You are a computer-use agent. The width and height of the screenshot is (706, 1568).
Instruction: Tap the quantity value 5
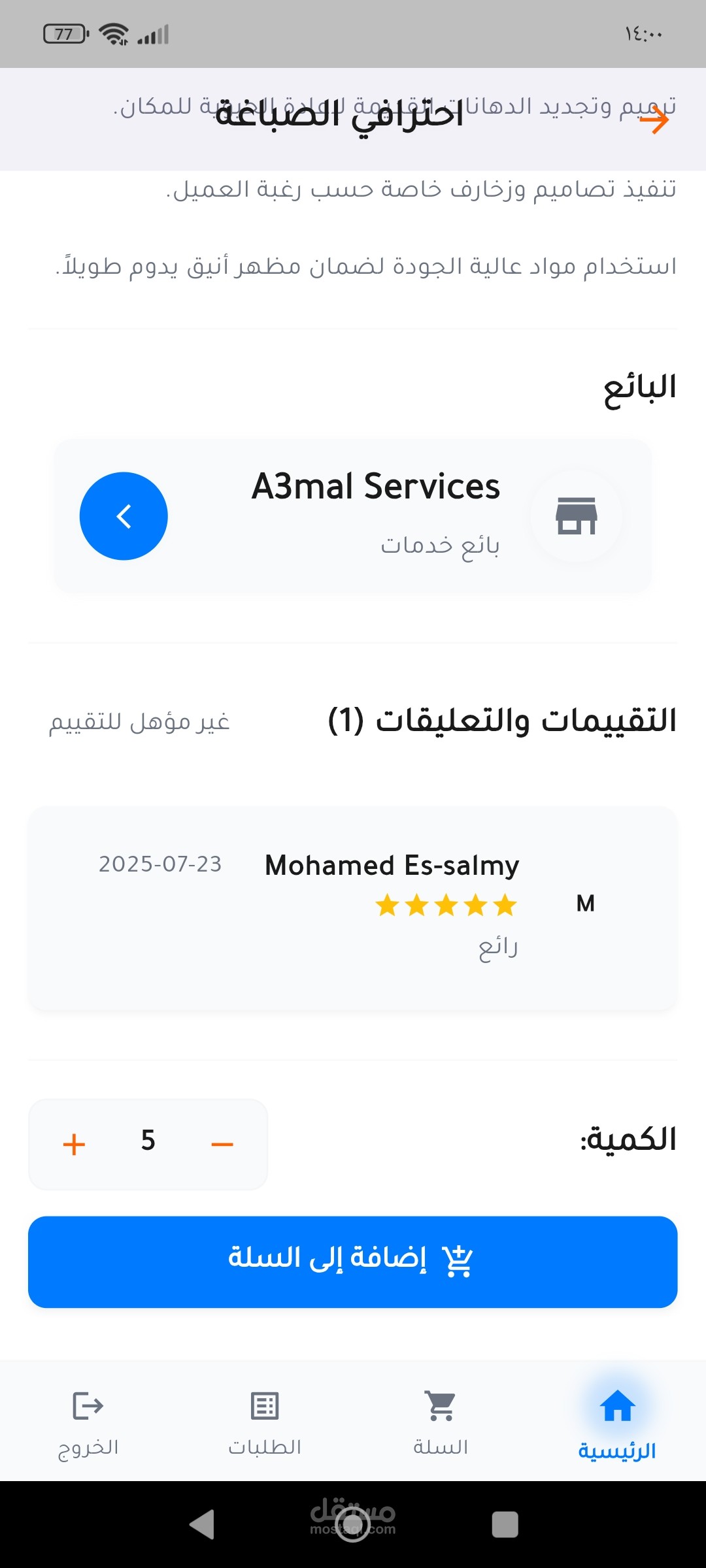pos(148,1141)
